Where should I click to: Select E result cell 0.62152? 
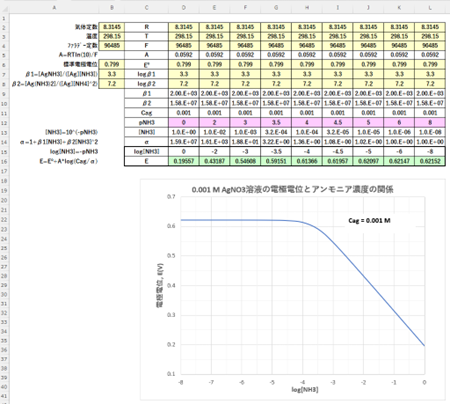tap(430, 162)
